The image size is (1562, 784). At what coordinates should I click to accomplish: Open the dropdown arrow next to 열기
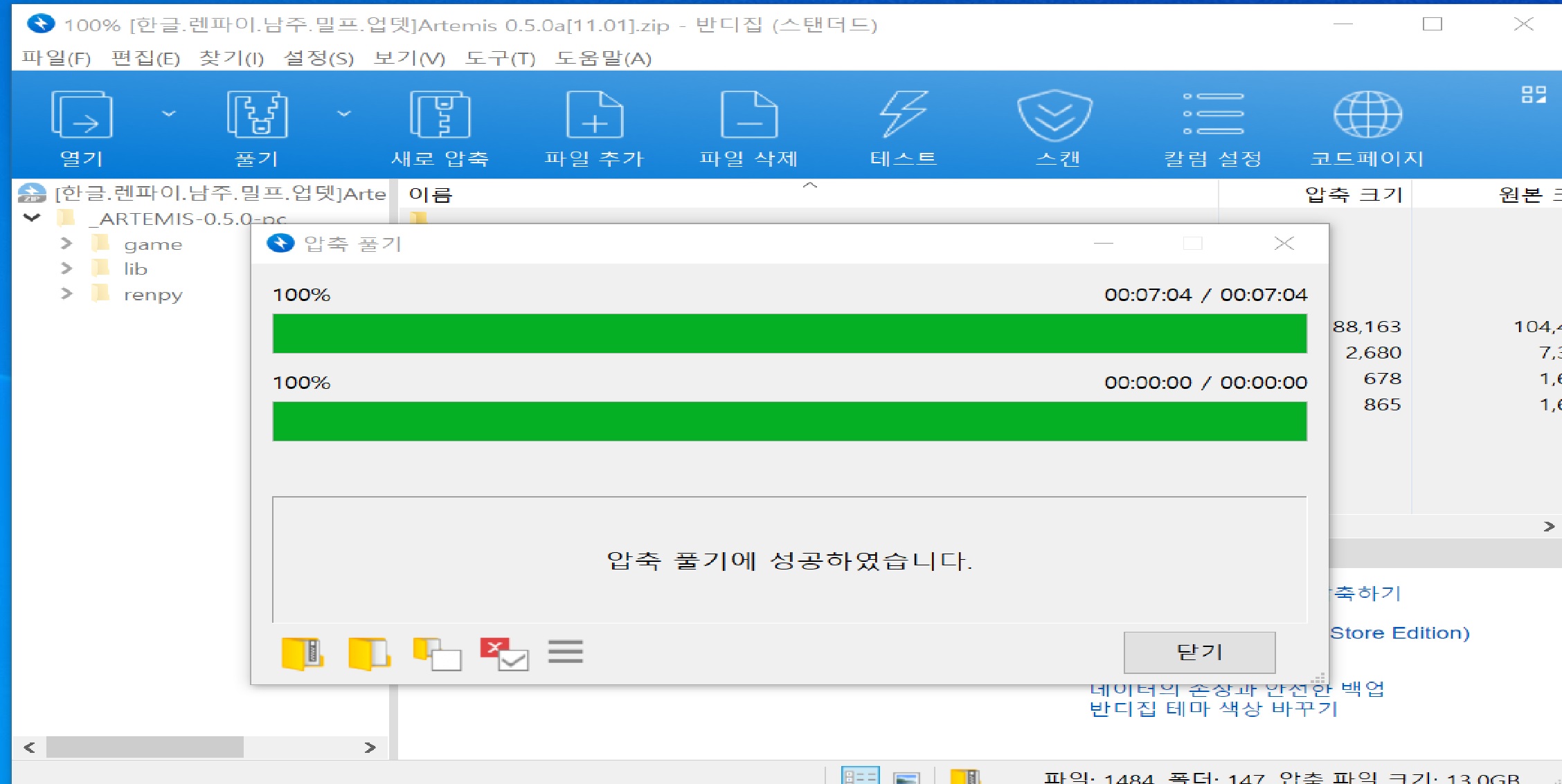169,113
